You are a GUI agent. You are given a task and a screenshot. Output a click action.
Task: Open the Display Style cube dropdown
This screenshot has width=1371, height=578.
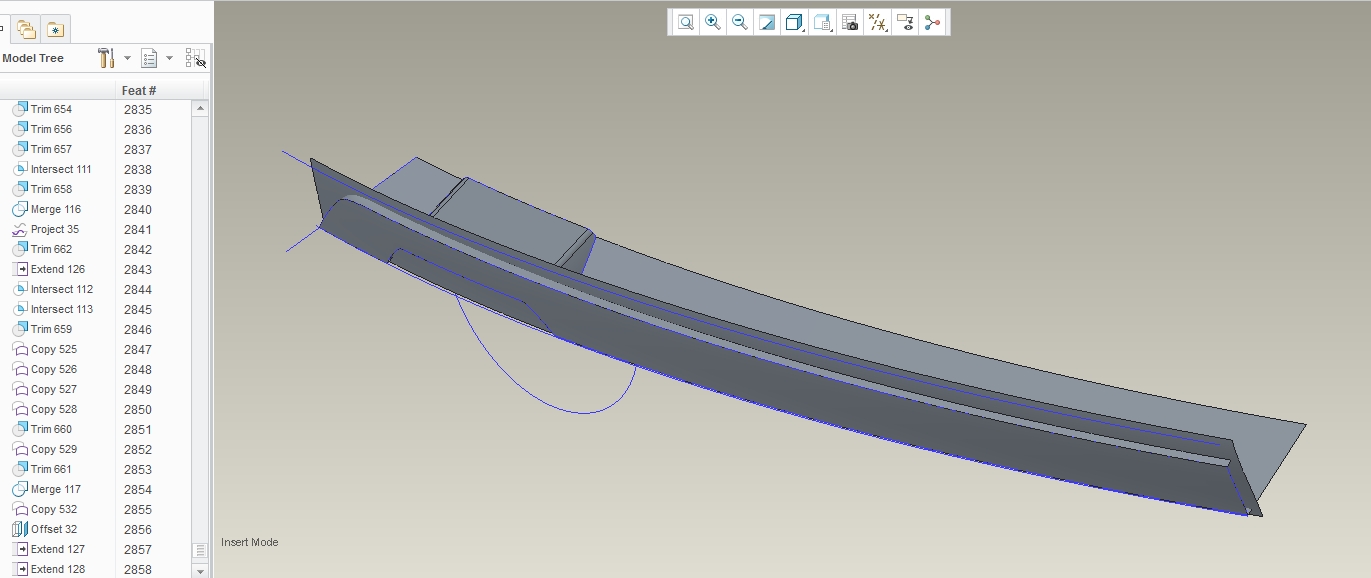(795, 22)
